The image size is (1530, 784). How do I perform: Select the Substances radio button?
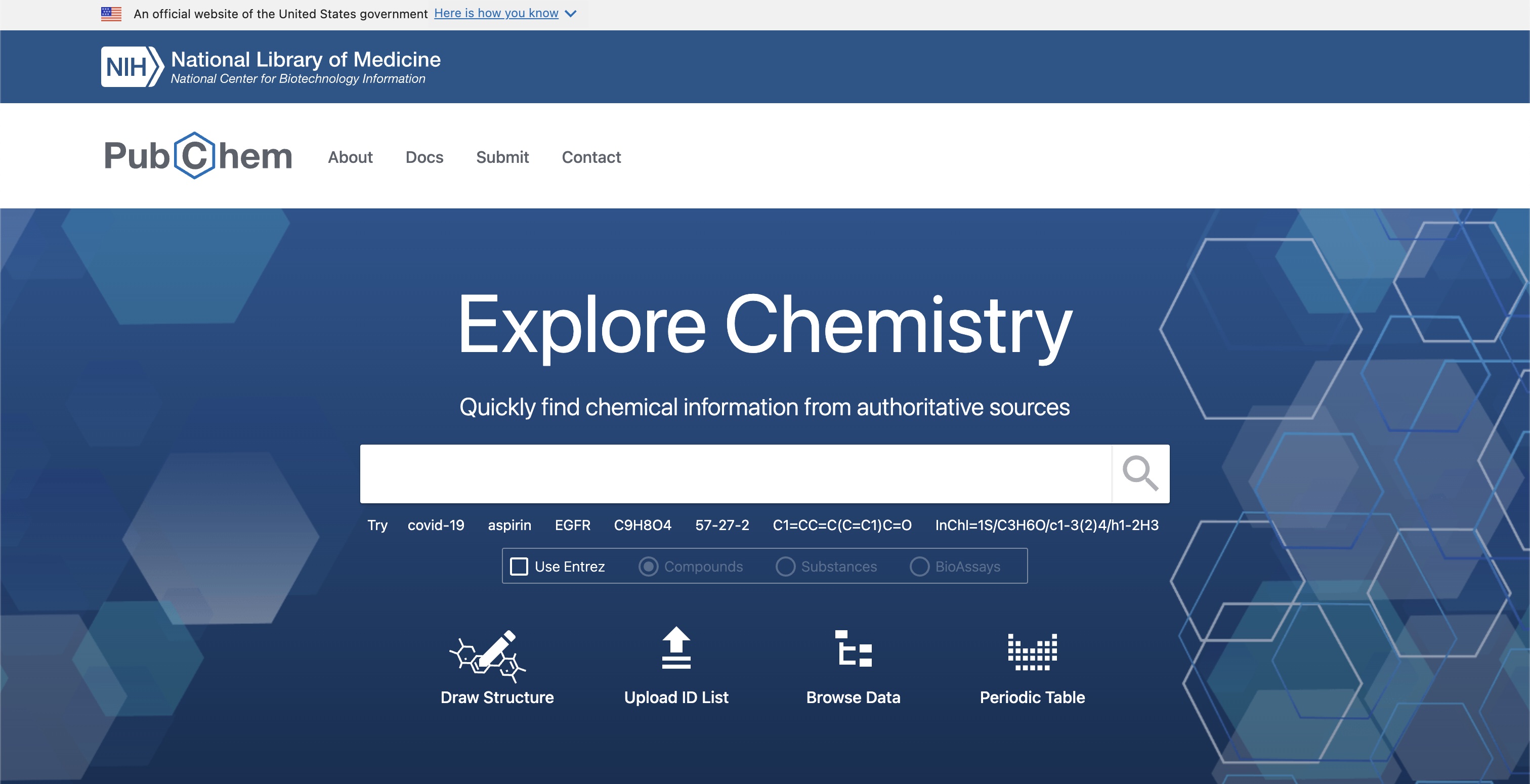pos(785,567)
